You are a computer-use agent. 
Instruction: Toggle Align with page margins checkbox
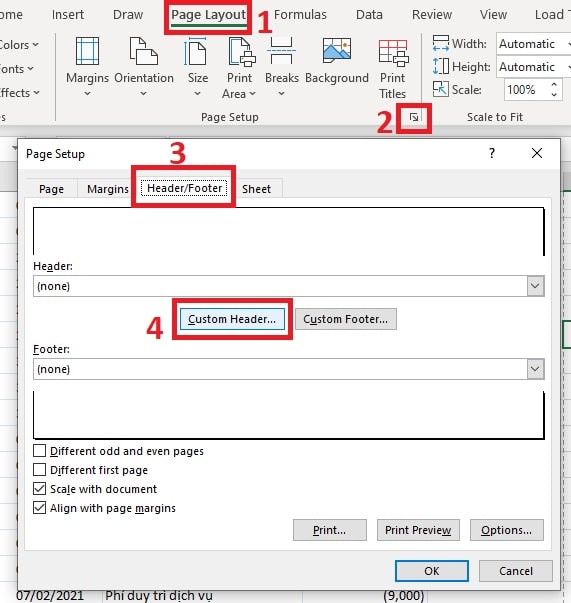click(x=39, y=508)
